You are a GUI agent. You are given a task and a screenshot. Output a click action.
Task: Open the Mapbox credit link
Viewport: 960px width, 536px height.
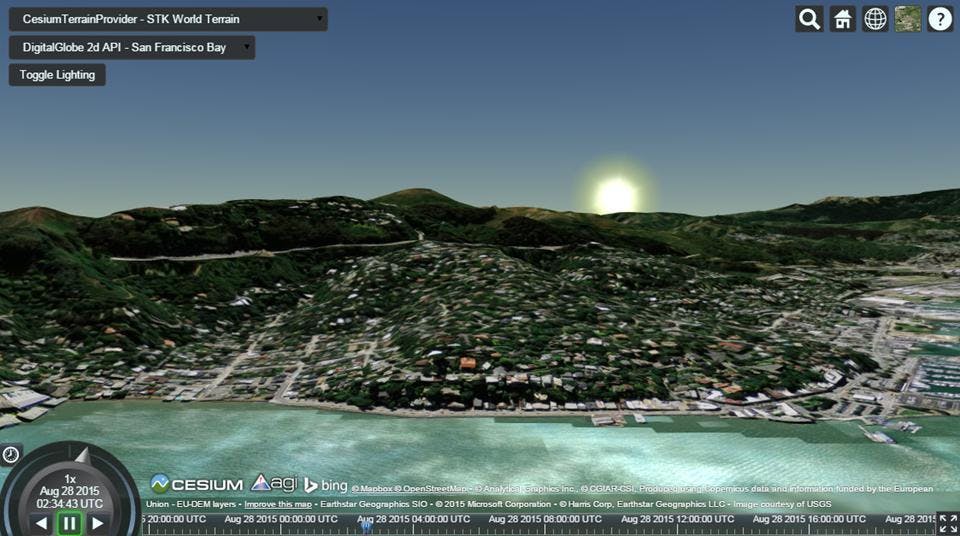(372, 489)
